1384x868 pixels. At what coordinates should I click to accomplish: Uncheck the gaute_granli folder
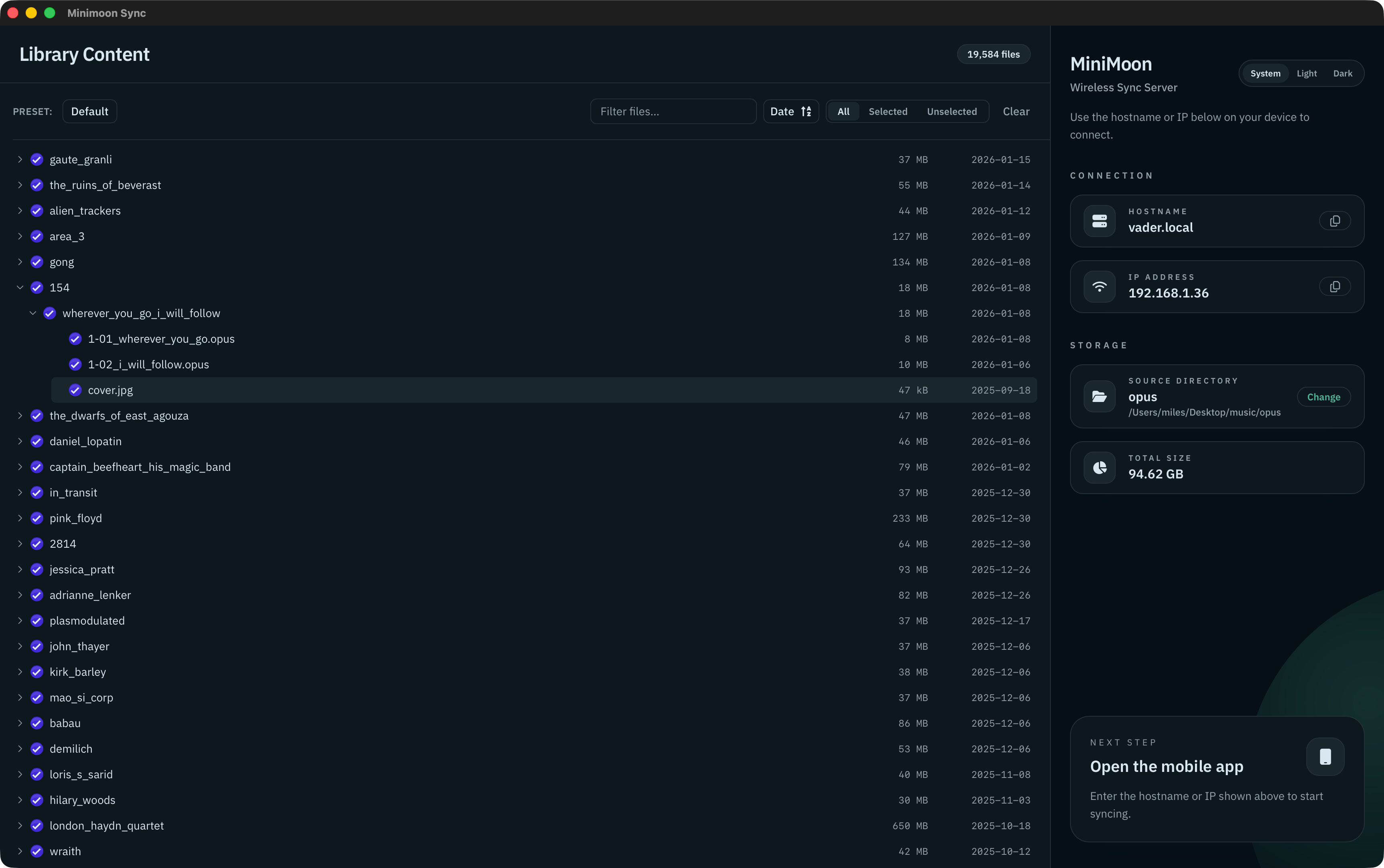pos(36,160)
